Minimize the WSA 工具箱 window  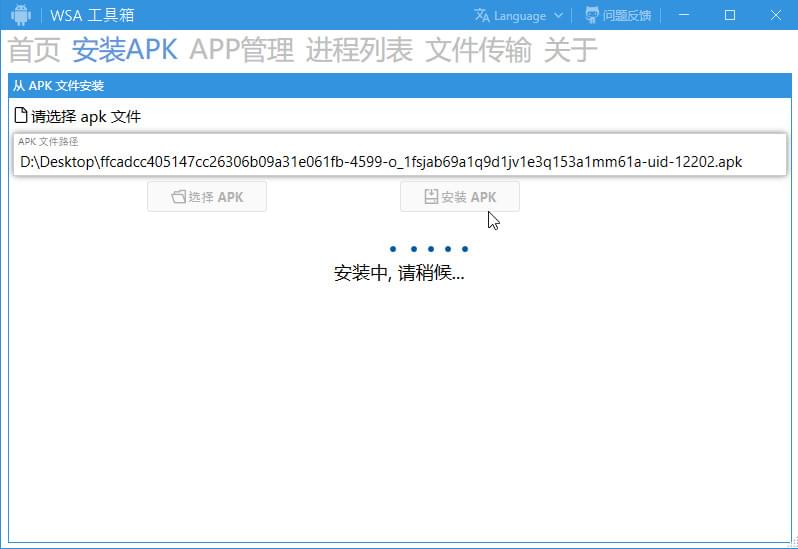[x=684, y=15]
